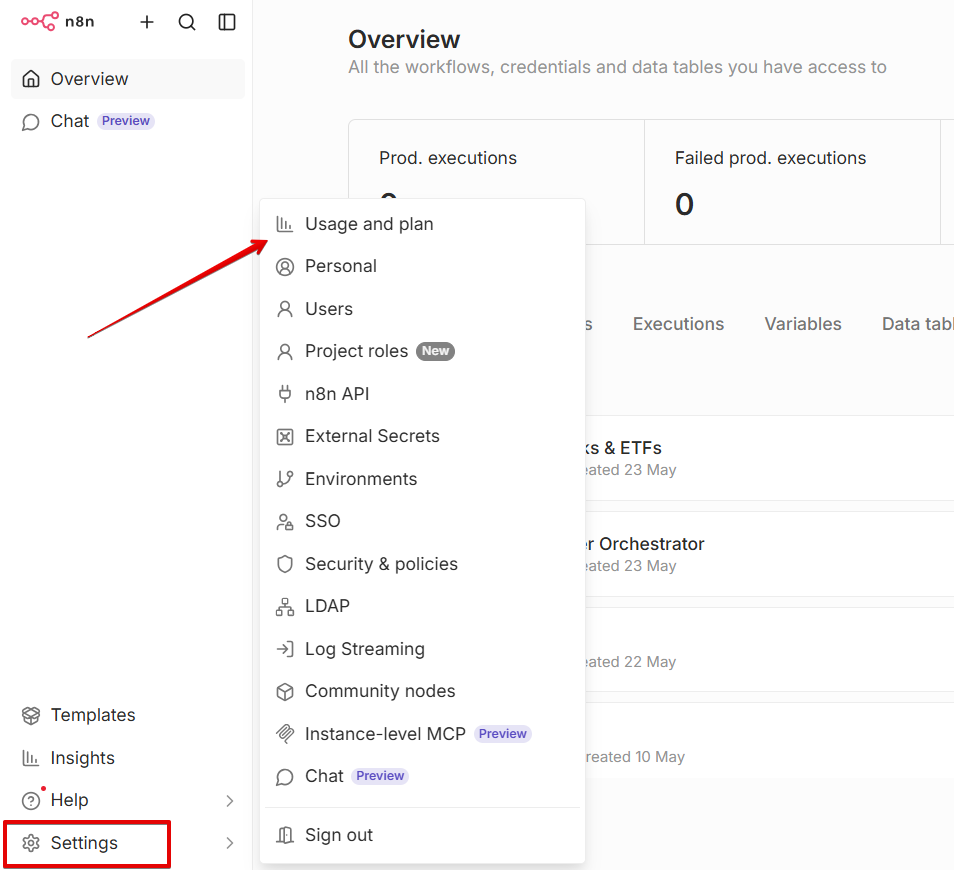
Task: Click the Insights bar chart icon
Action: 30,758
